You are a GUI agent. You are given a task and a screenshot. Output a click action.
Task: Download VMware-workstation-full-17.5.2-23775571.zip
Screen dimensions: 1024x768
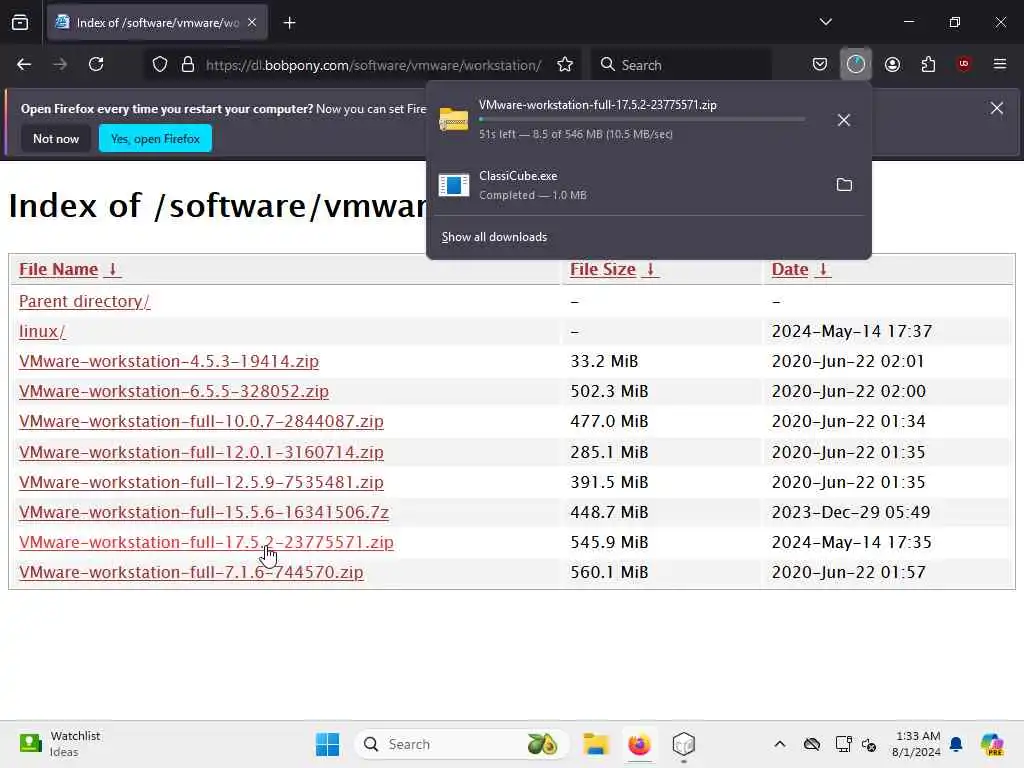pyautogui.click(x=206, y=542)
